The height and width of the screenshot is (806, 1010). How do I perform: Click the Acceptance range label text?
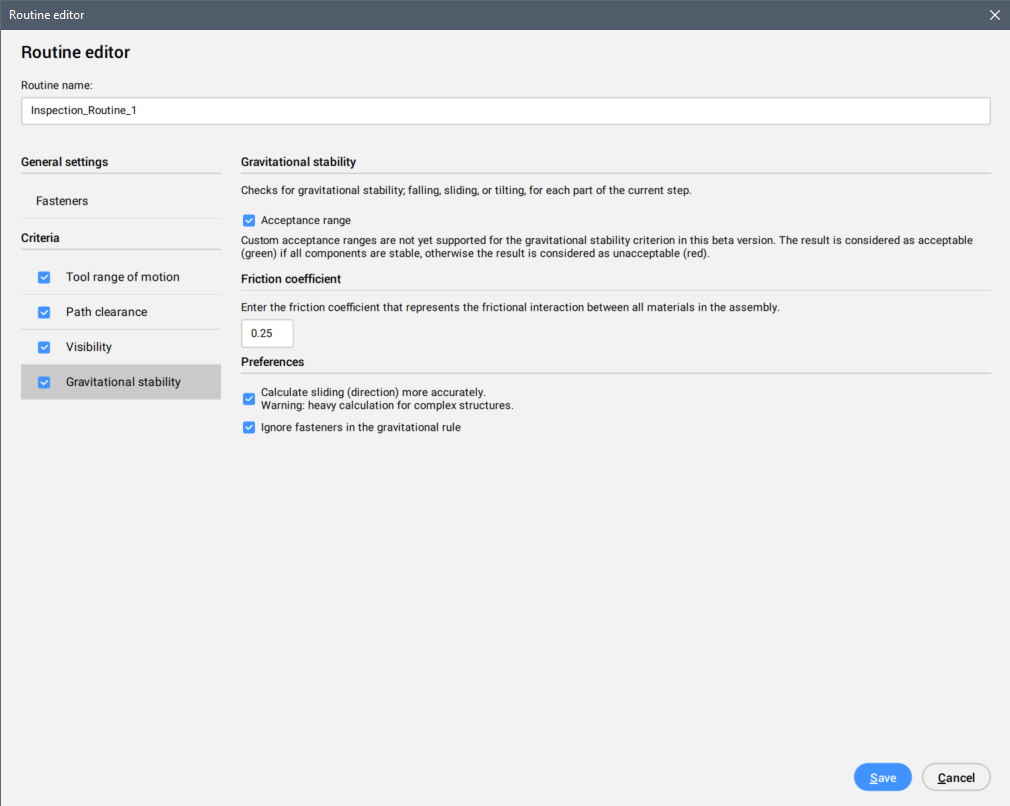coord(306,220)
